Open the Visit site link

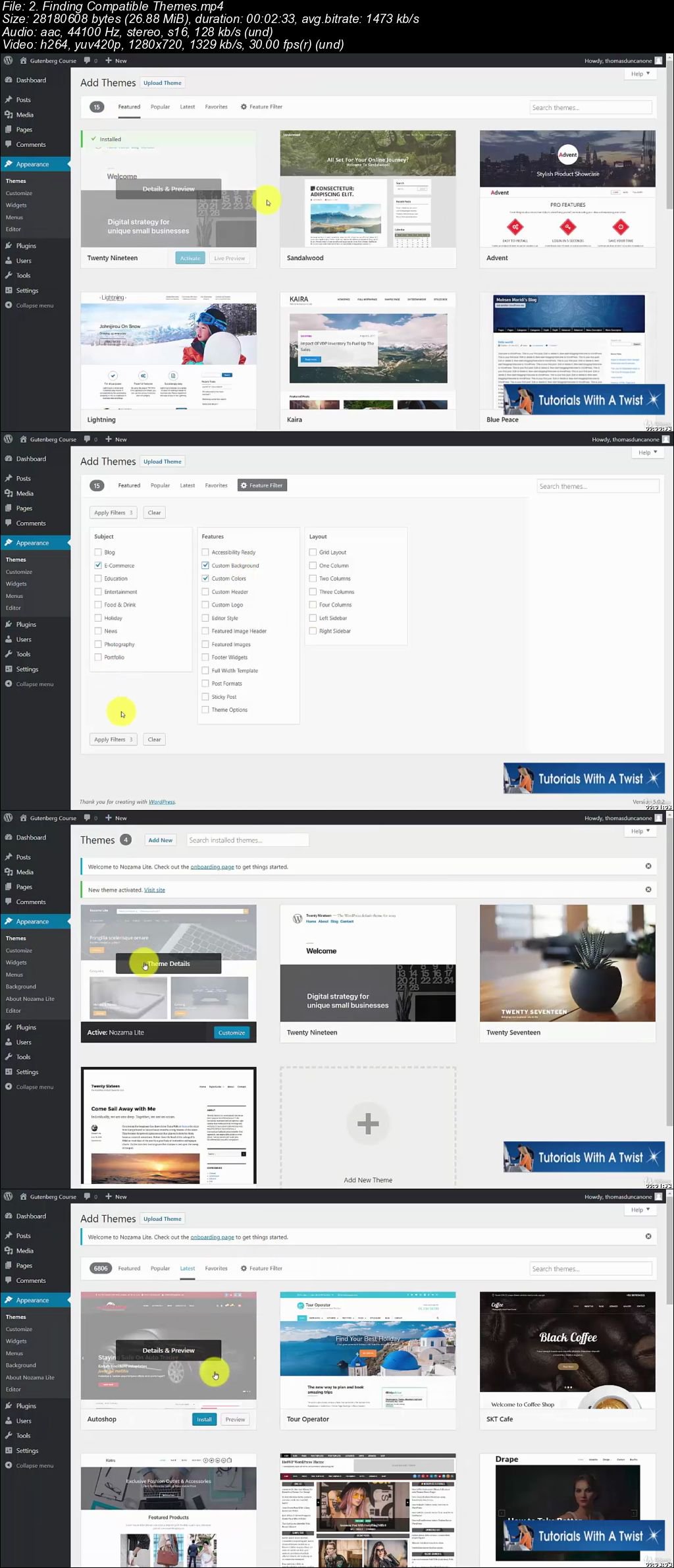(x=155, y=890)
